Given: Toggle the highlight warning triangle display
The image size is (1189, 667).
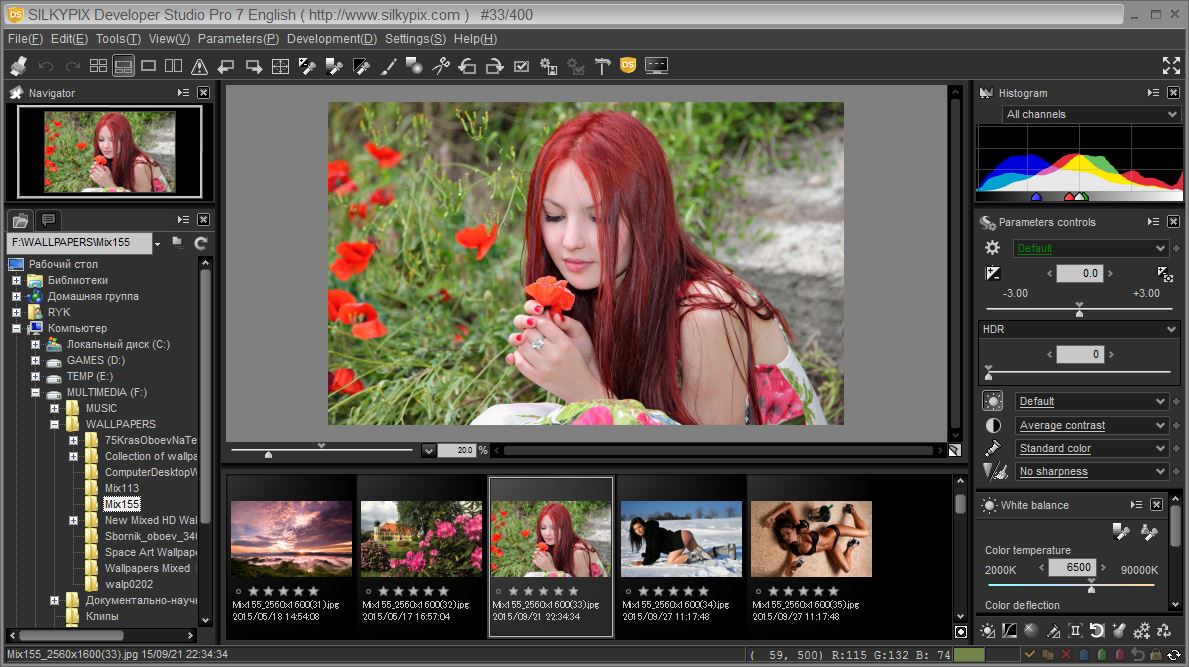Looking at the screenshot, I should click(x=199, y=66).
